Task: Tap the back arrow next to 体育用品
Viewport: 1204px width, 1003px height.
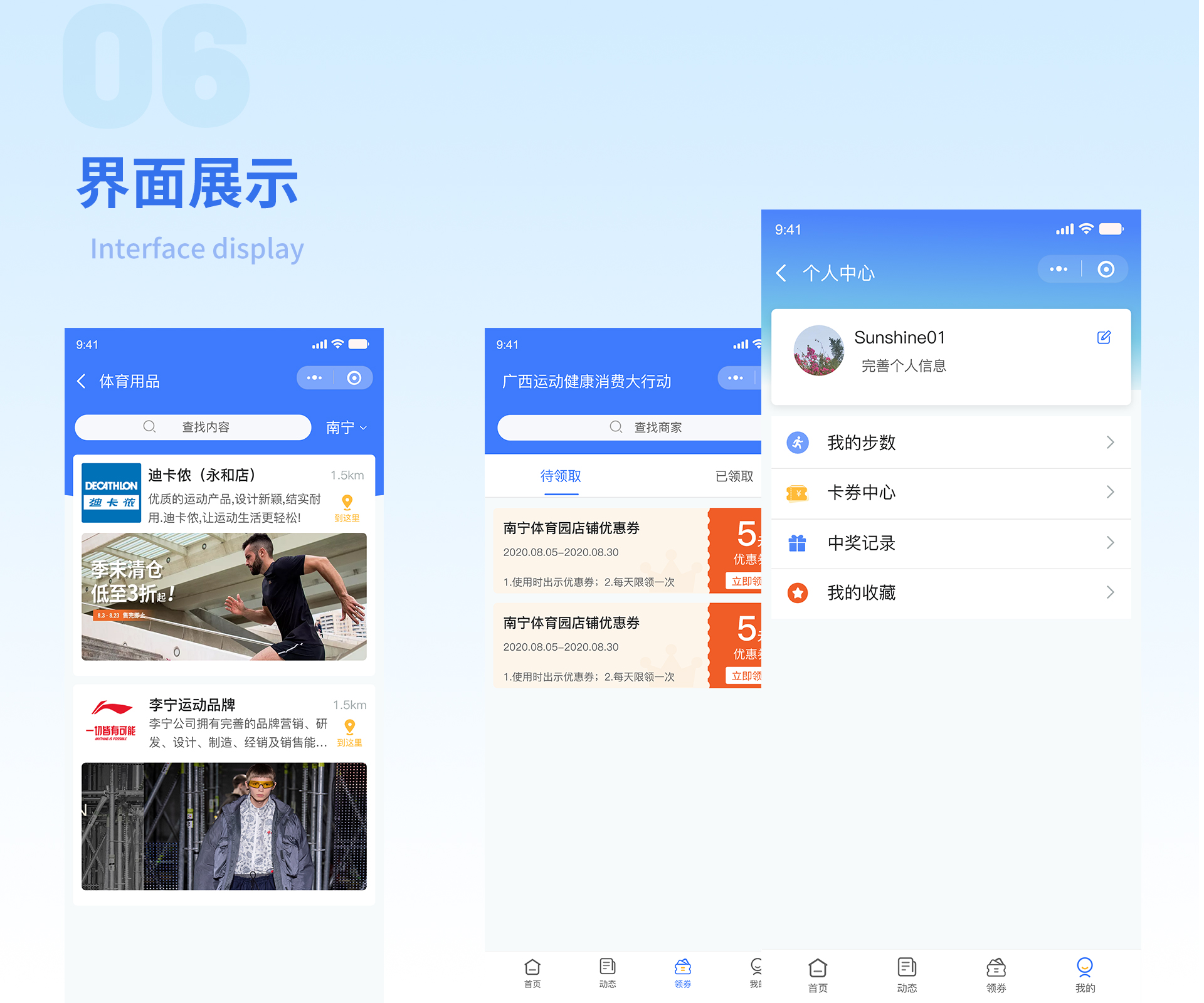Action: tap(82, 381)
